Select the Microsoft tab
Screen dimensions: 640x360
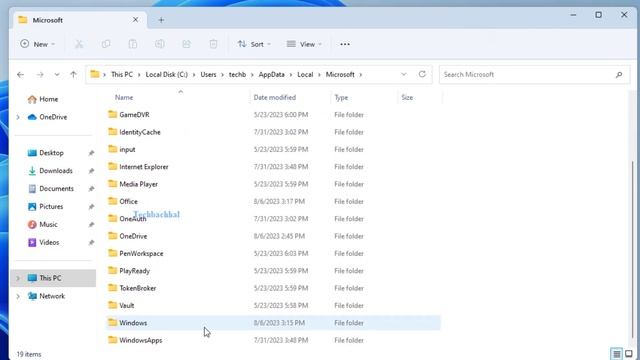pos(80,20)
